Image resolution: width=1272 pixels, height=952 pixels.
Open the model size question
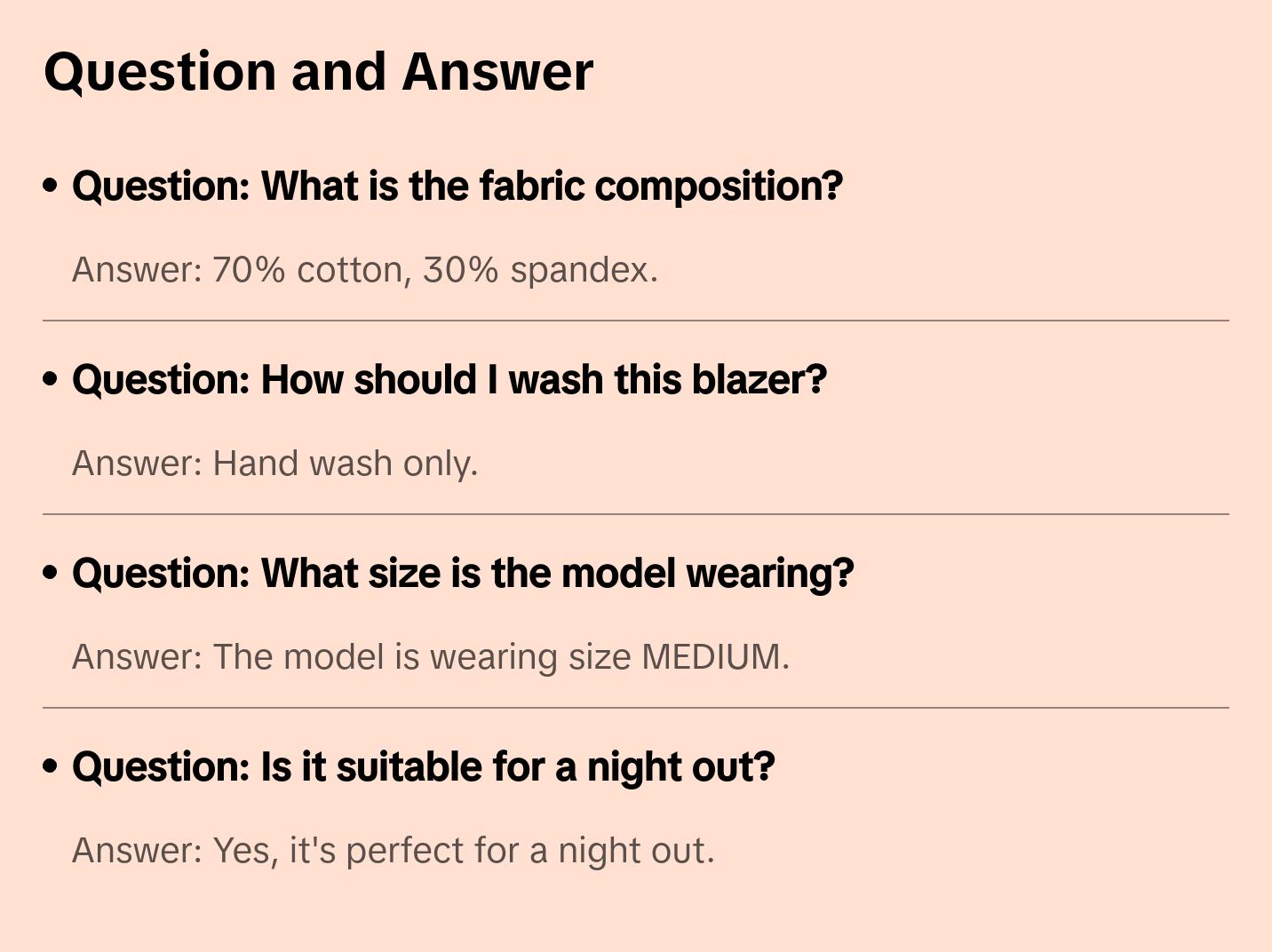(x=462, y=574)
